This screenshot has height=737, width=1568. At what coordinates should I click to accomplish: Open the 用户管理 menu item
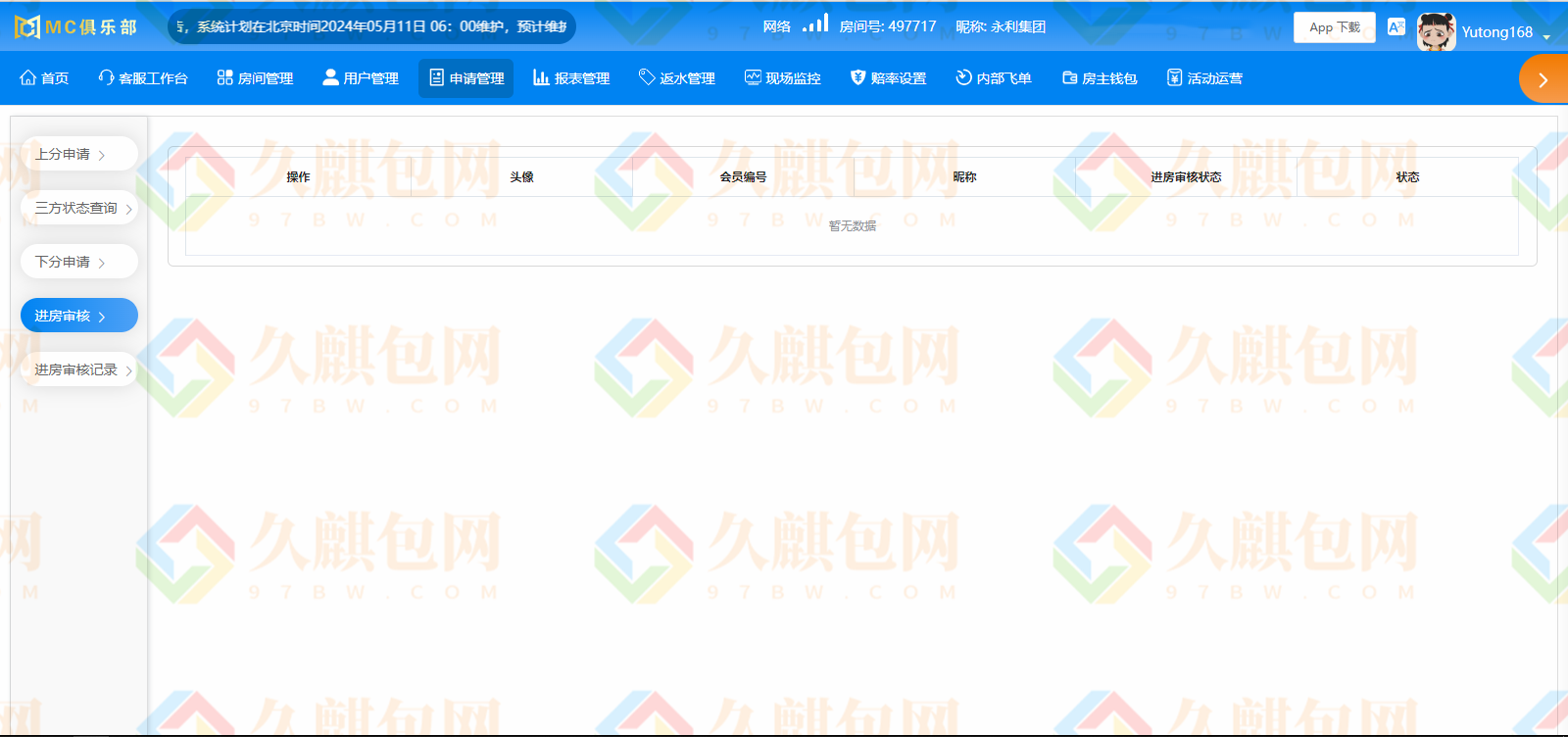tap(361, 78)
